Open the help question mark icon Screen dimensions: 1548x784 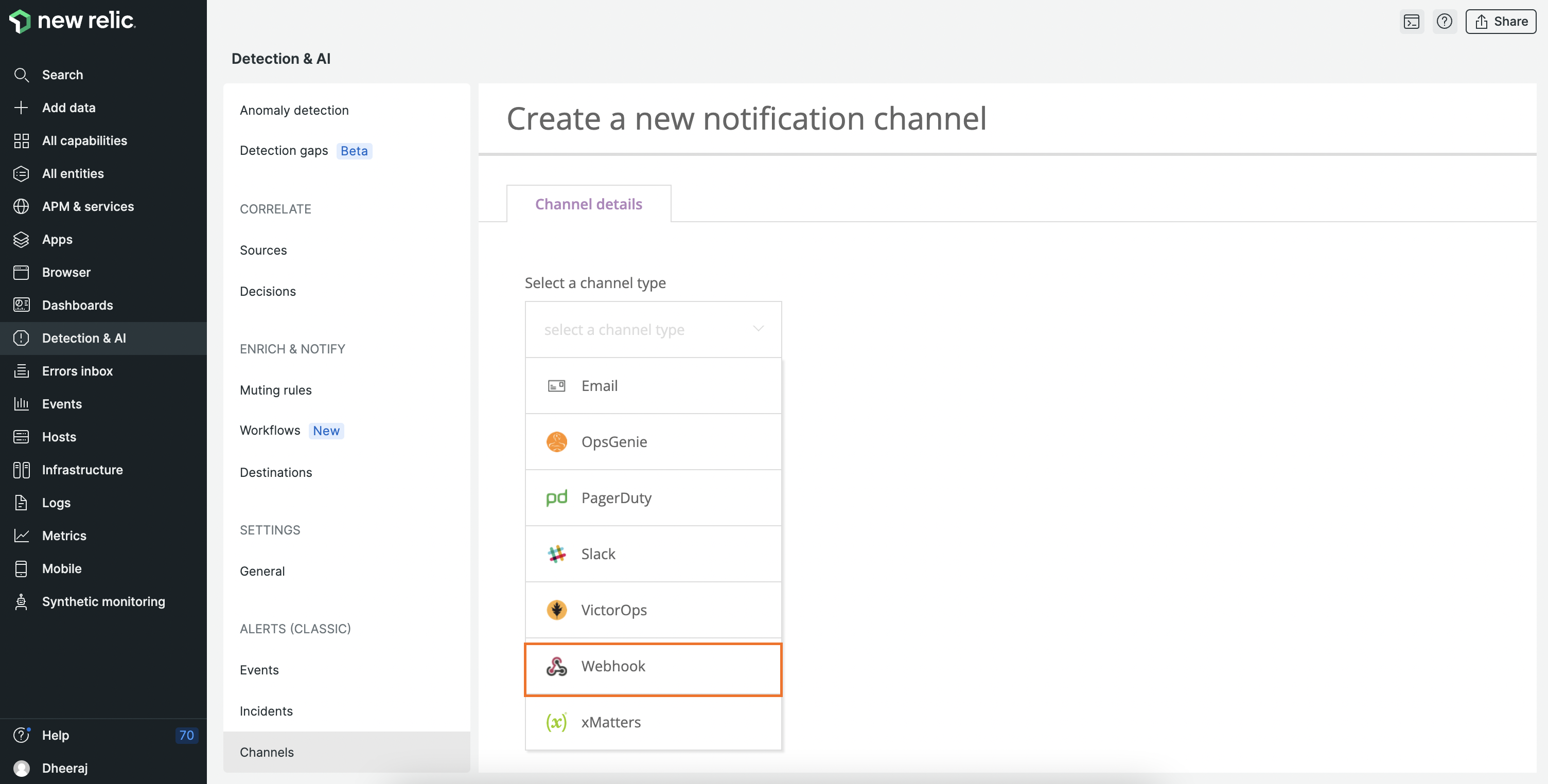[1444, 22]
